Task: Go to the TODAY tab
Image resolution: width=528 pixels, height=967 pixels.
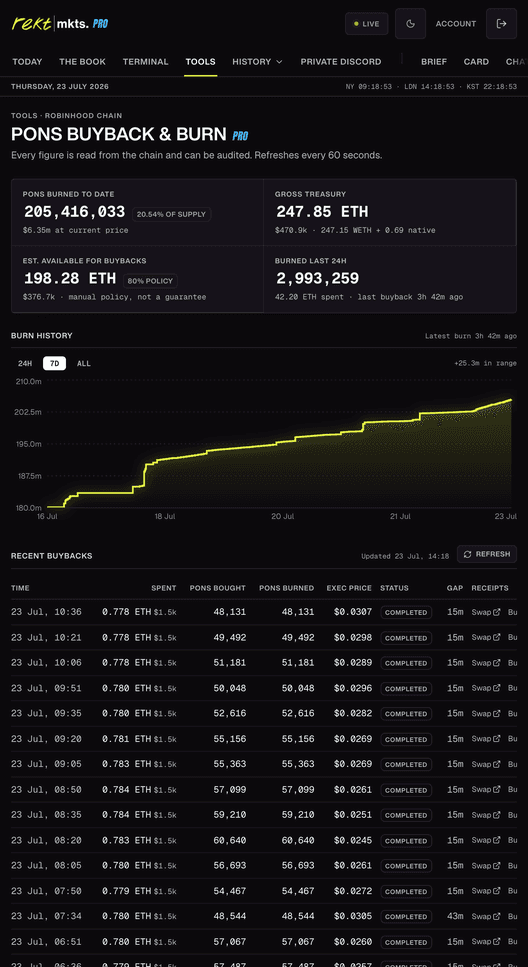Action: (27, 62)
